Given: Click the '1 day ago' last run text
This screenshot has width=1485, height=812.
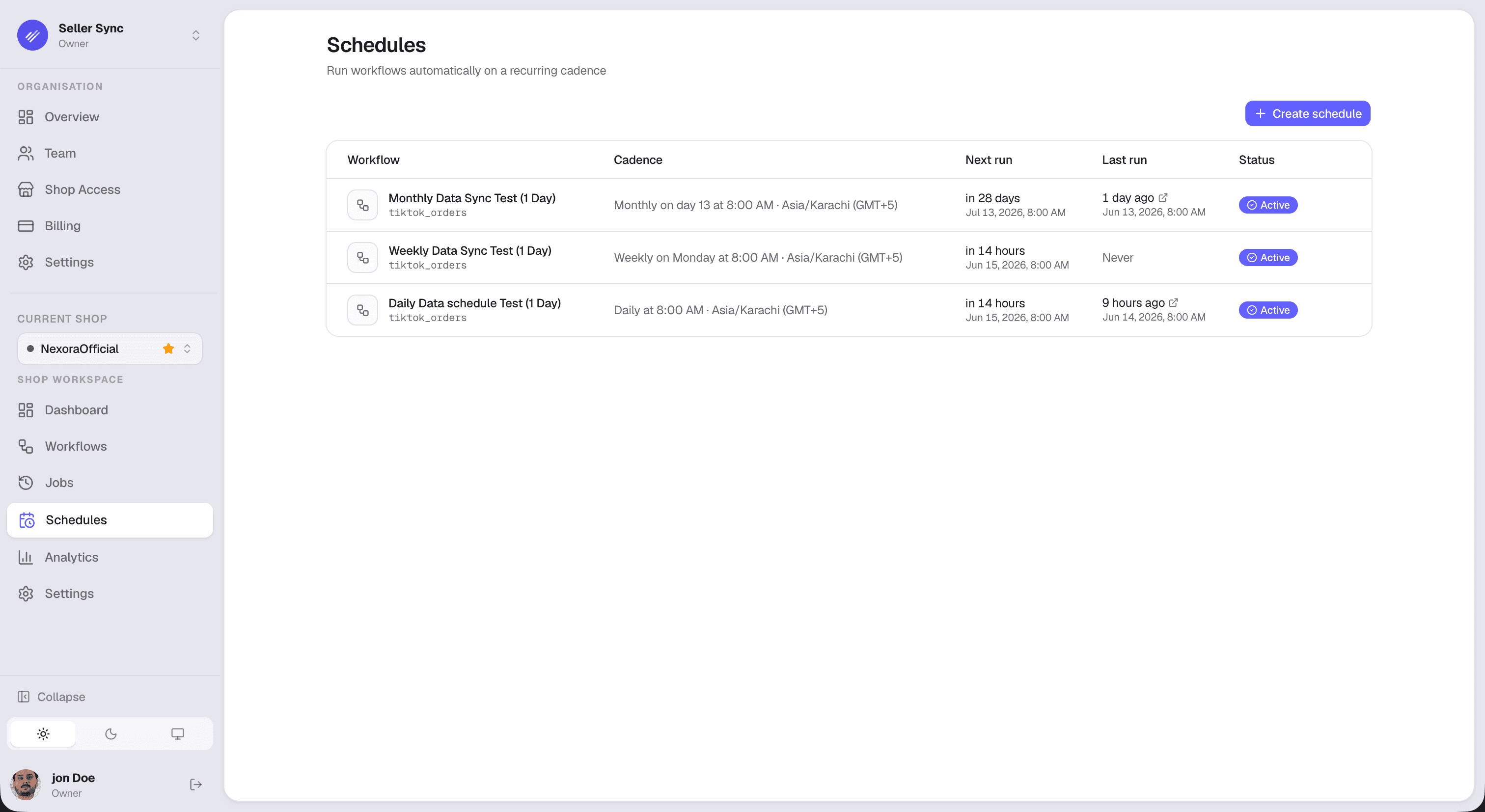Looking at the screenshot, I should coord(1128,198).
